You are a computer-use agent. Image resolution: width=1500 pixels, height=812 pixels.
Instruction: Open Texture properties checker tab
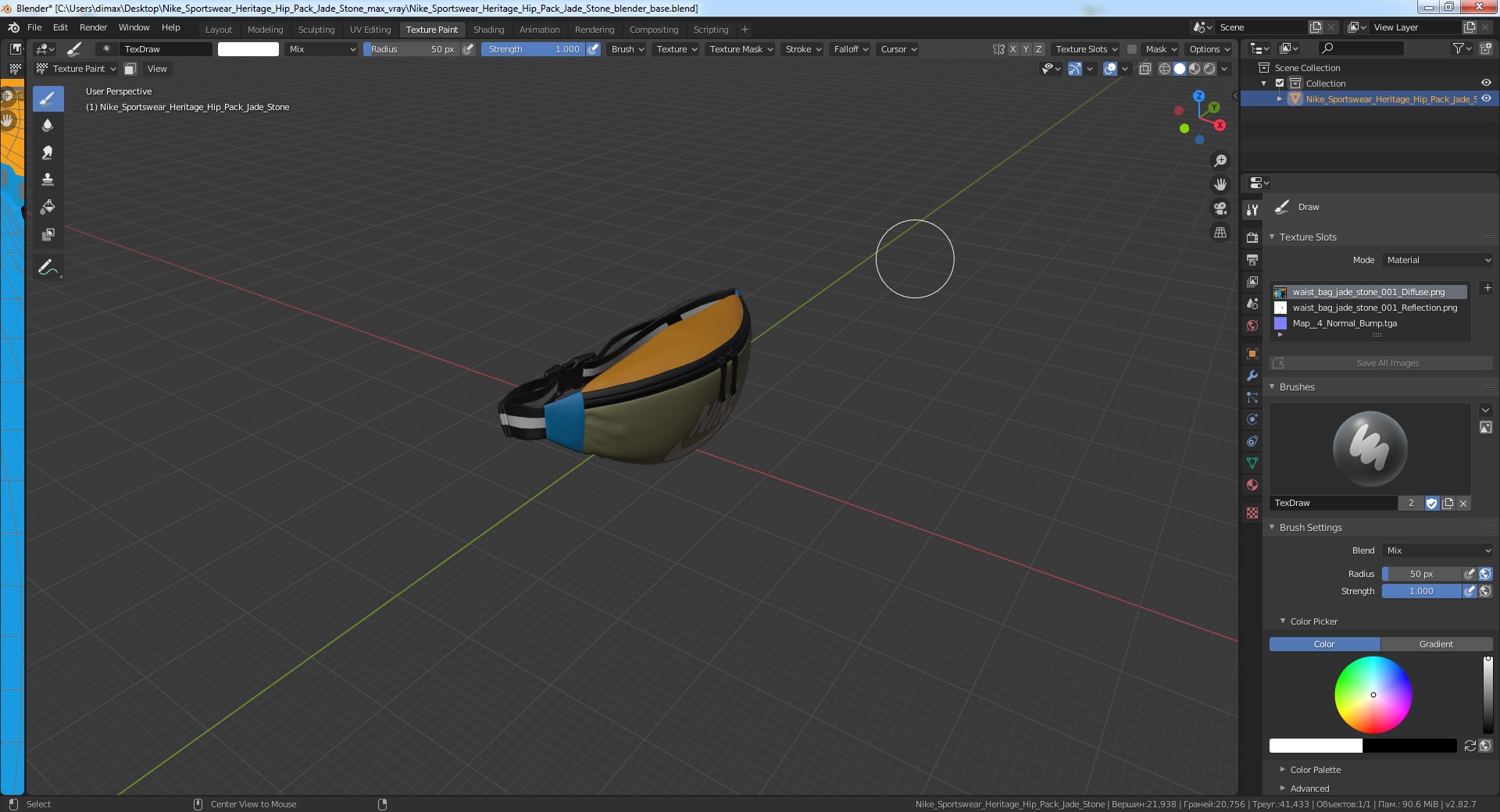(1252, 513)
